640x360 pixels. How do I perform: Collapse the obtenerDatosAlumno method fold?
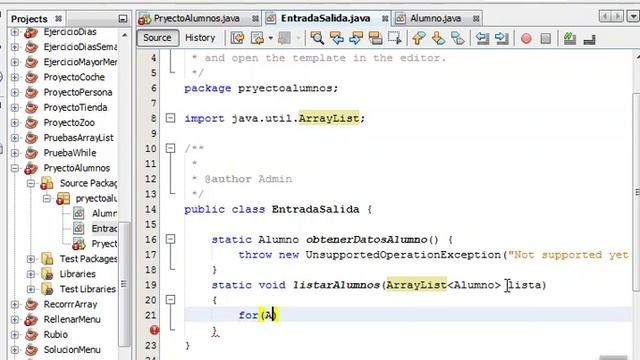[170, 239]
